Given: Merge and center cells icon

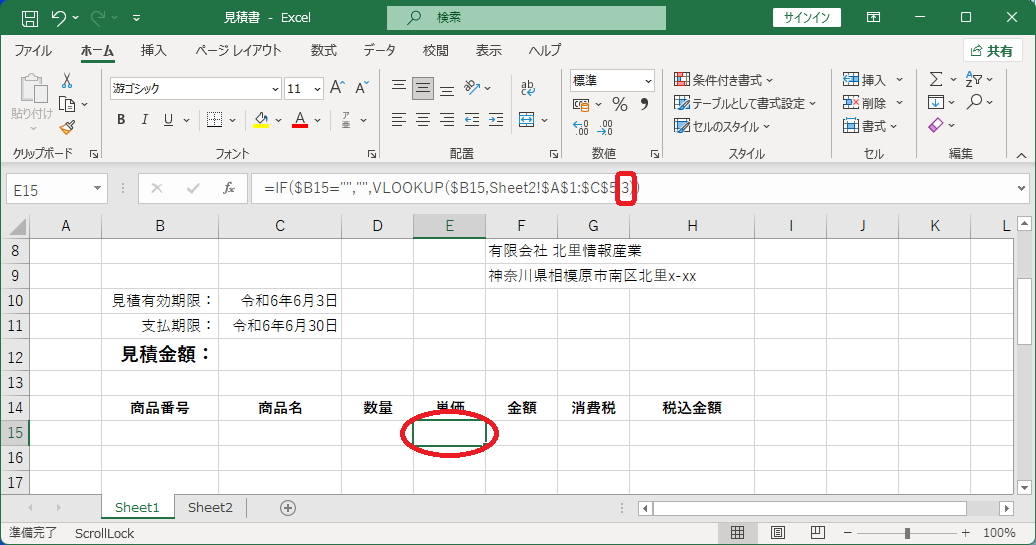Looking at the screenshot, I should [x=527, y=120].
